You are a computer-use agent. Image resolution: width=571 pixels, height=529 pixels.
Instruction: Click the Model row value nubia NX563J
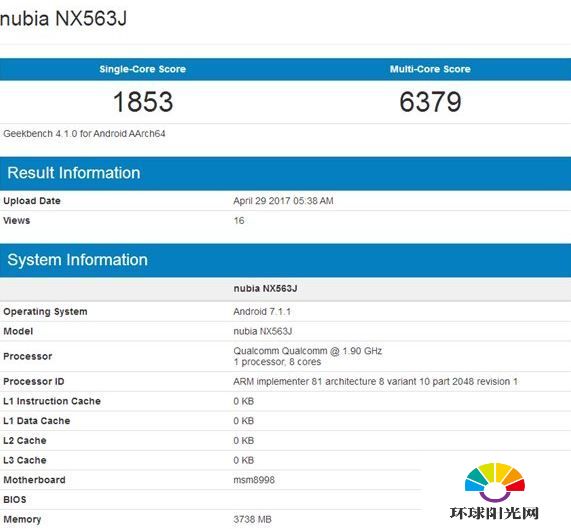[x=263, y=331]
